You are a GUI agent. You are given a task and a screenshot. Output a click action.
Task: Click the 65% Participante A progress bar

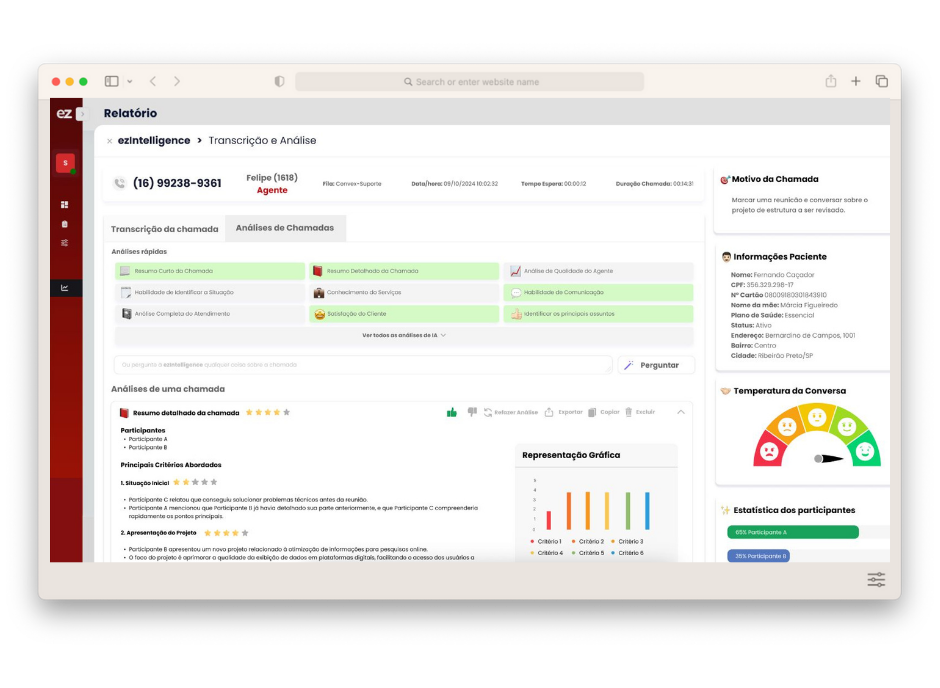(793, 532)
